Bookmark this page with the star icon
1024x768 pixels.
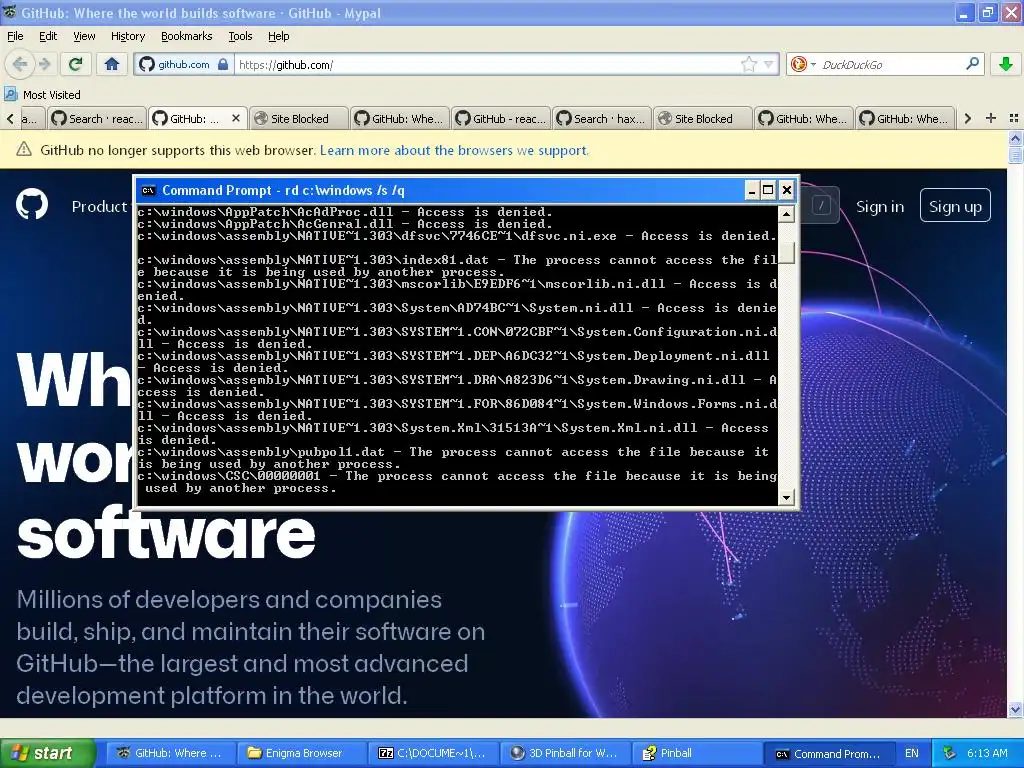748,64
